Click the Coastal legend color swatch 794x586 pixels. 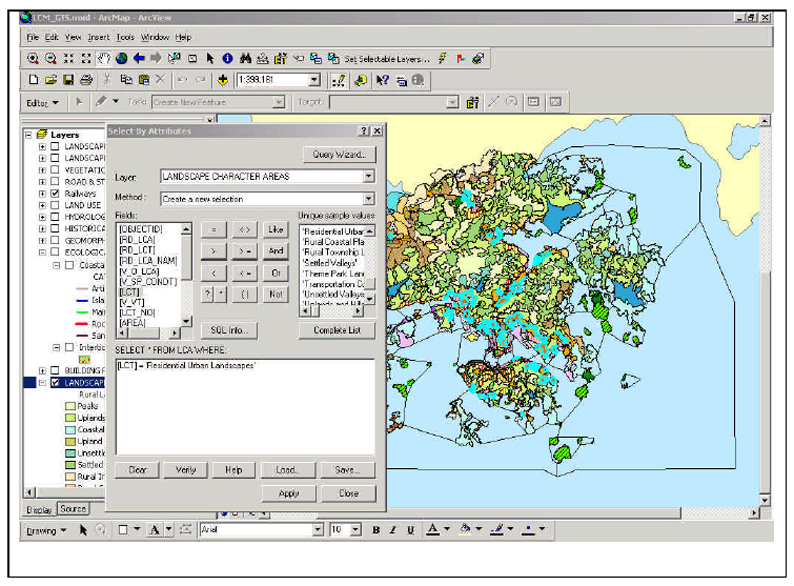pos(70,429)
